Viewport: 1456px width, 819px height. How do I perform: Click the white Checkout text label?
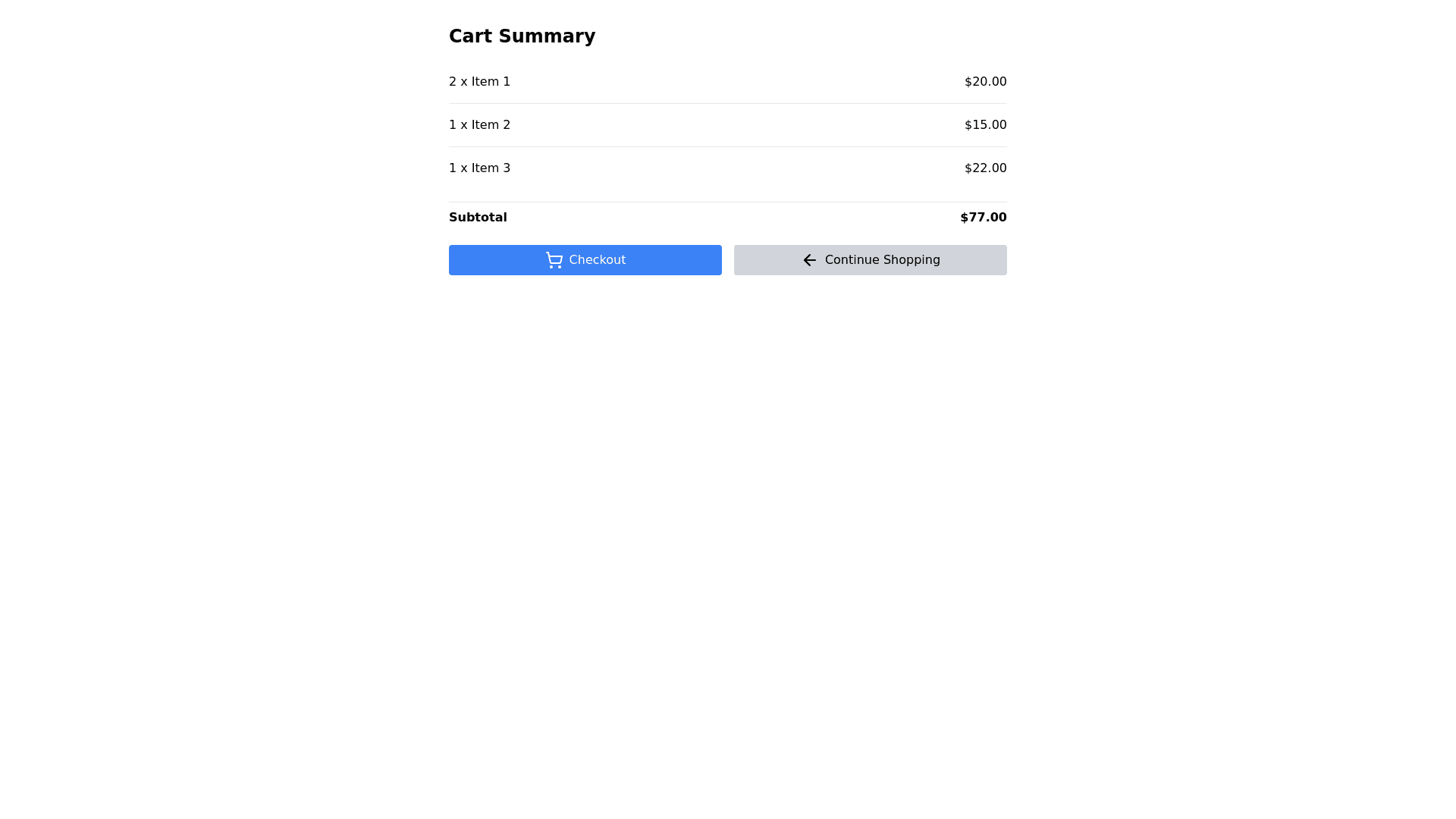point(597,260)
